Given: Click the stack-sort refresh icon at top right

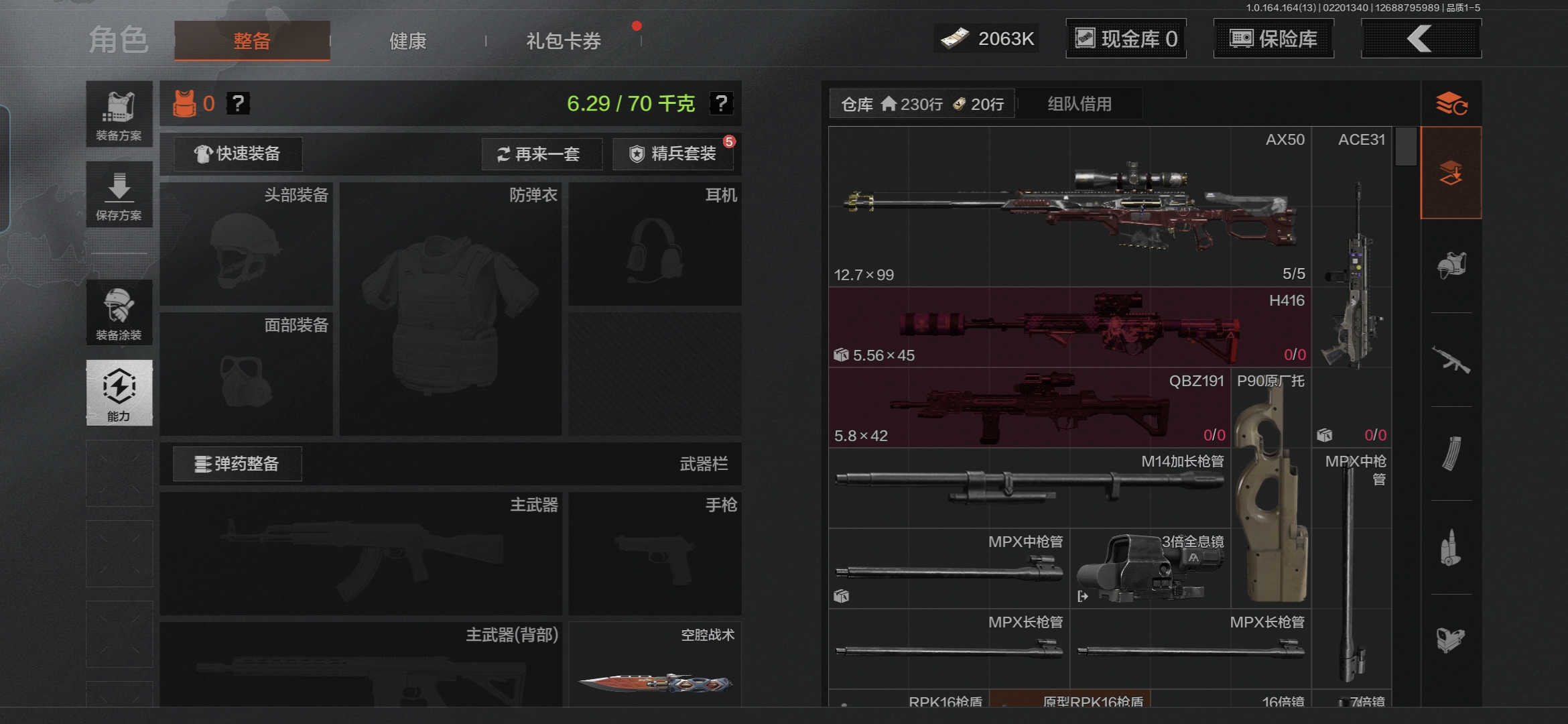Looking at the screenshot, I should [x=1451, y=104].
